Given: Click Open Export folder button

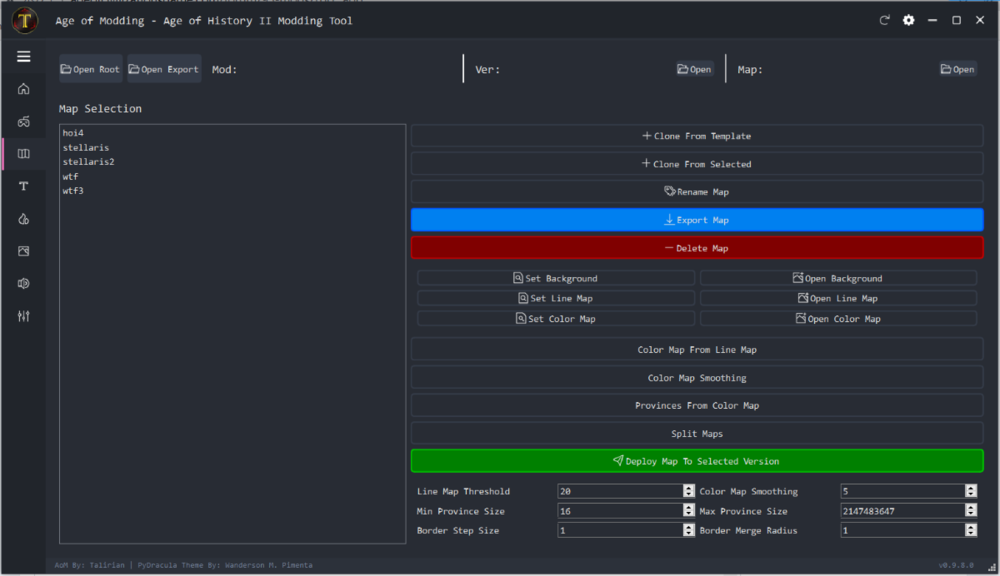Looking at the screenshot, I should pyautogui.click(x=164, y=69).
